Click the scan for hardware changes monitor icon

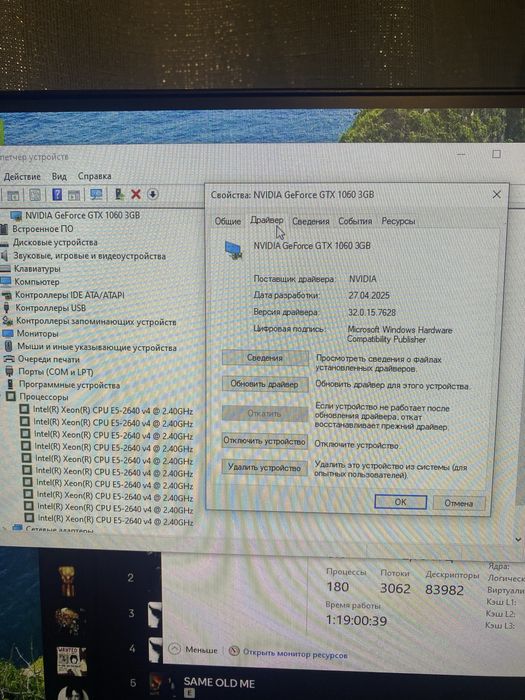pos(96,194)
